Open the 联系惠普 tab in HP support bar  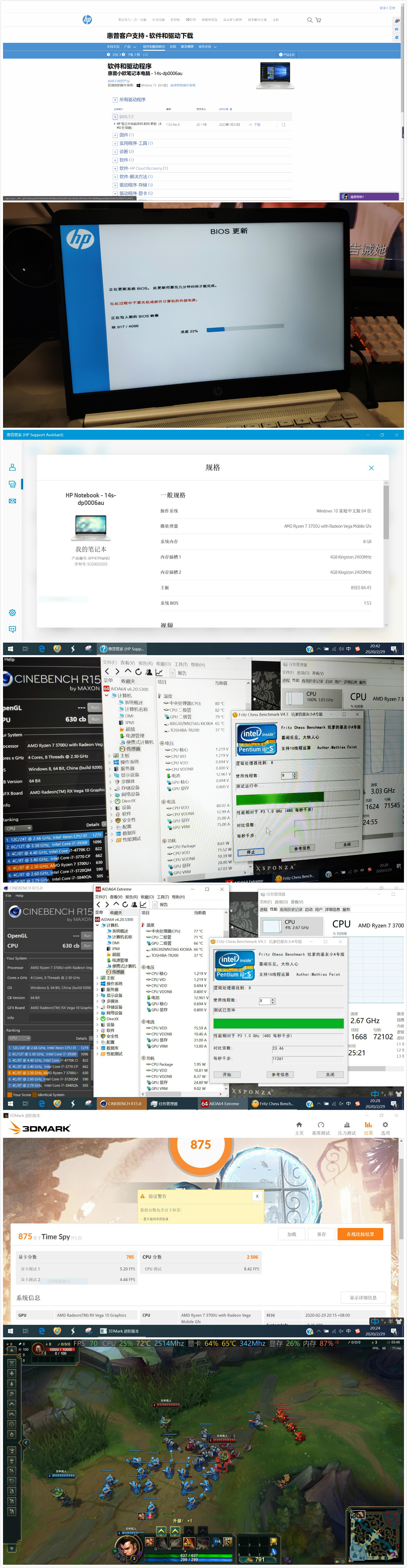187,47
